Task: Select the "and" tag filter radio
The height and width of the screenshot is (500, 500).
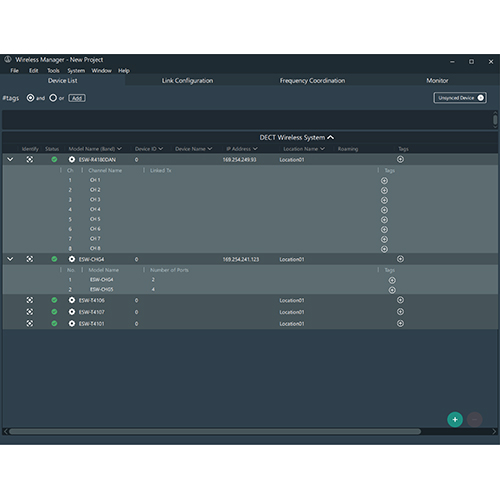Action: point(30,98)
